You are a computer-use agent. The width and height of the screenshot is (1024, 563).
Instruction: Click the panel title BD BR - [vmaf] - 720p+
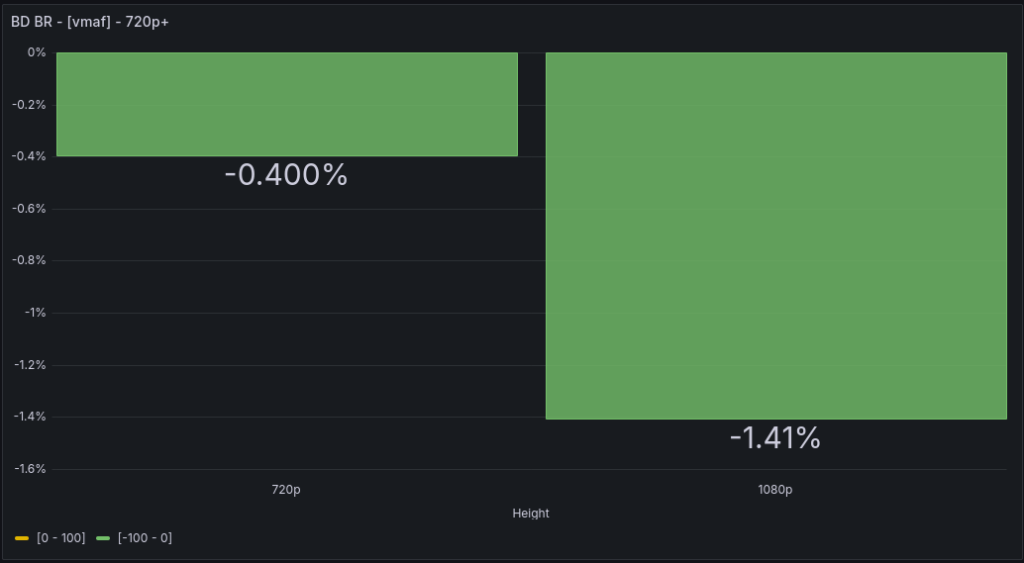coord(90,21)
